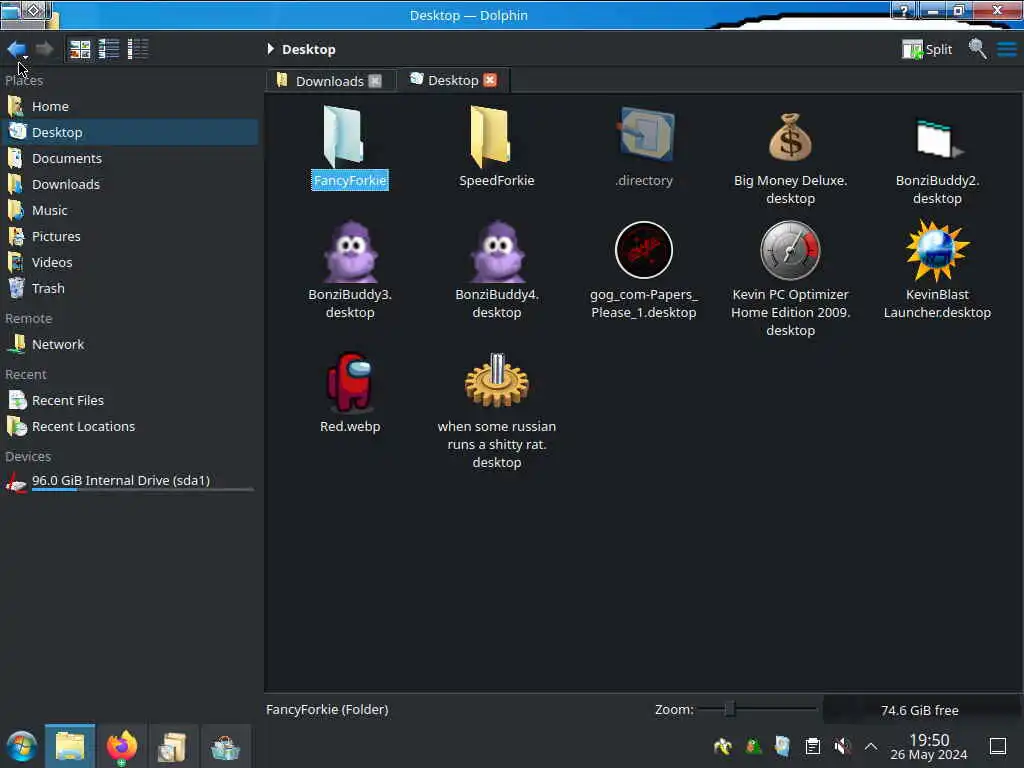Expand the breadcrumb arrow before Desktop
The width and height of the screenshot is (1024, 768).
click(x=270, y=49)
